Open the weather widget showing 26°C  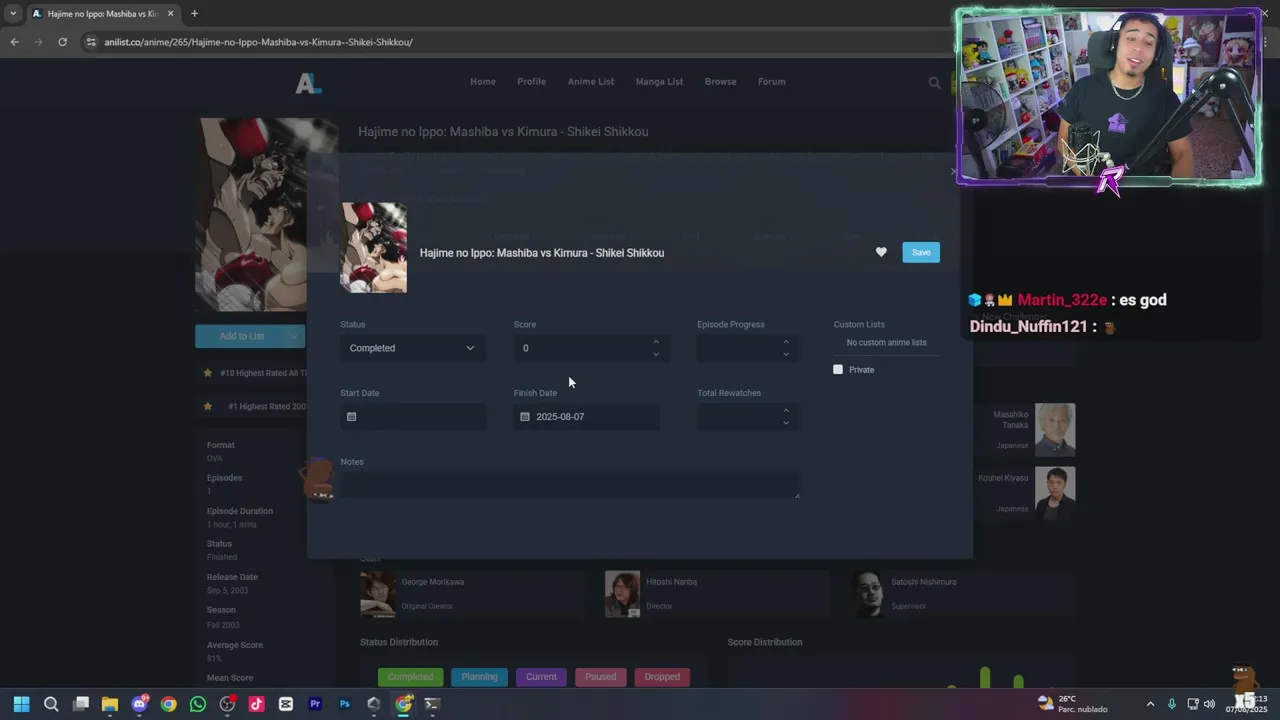coord(1072,704)
